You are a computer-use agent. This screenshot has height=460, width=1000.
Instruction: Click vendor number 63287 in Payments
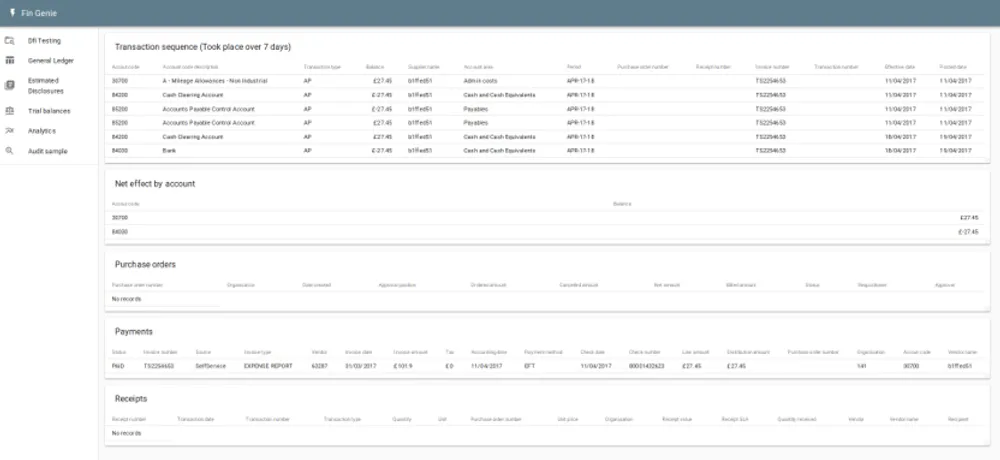click(319, 366)
